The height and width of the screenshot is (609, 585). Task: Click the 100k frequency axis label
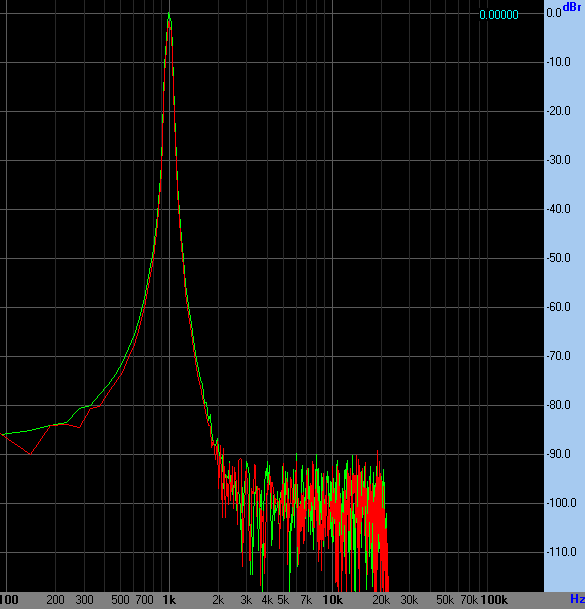point(494,600)
